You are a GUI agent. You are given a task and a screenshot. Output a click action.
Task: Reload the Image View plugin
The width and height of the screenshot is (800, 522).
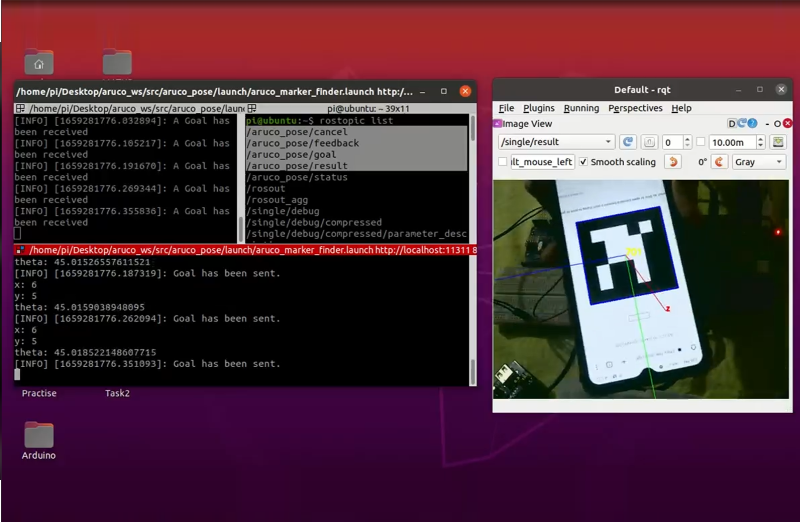pos(742,123)
